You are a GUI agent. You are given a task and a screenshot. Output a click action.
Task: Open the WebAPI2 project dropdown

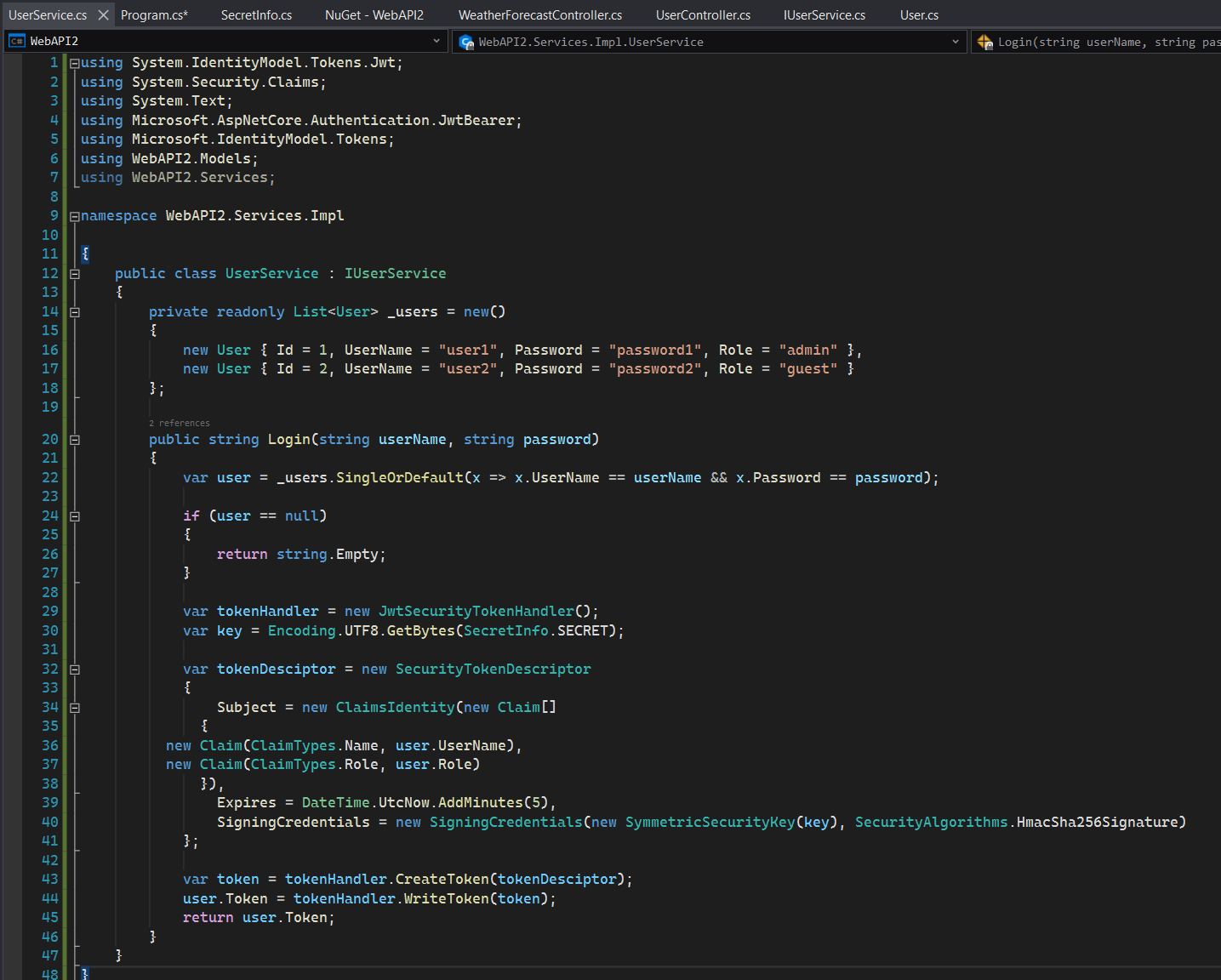[226, 41]
